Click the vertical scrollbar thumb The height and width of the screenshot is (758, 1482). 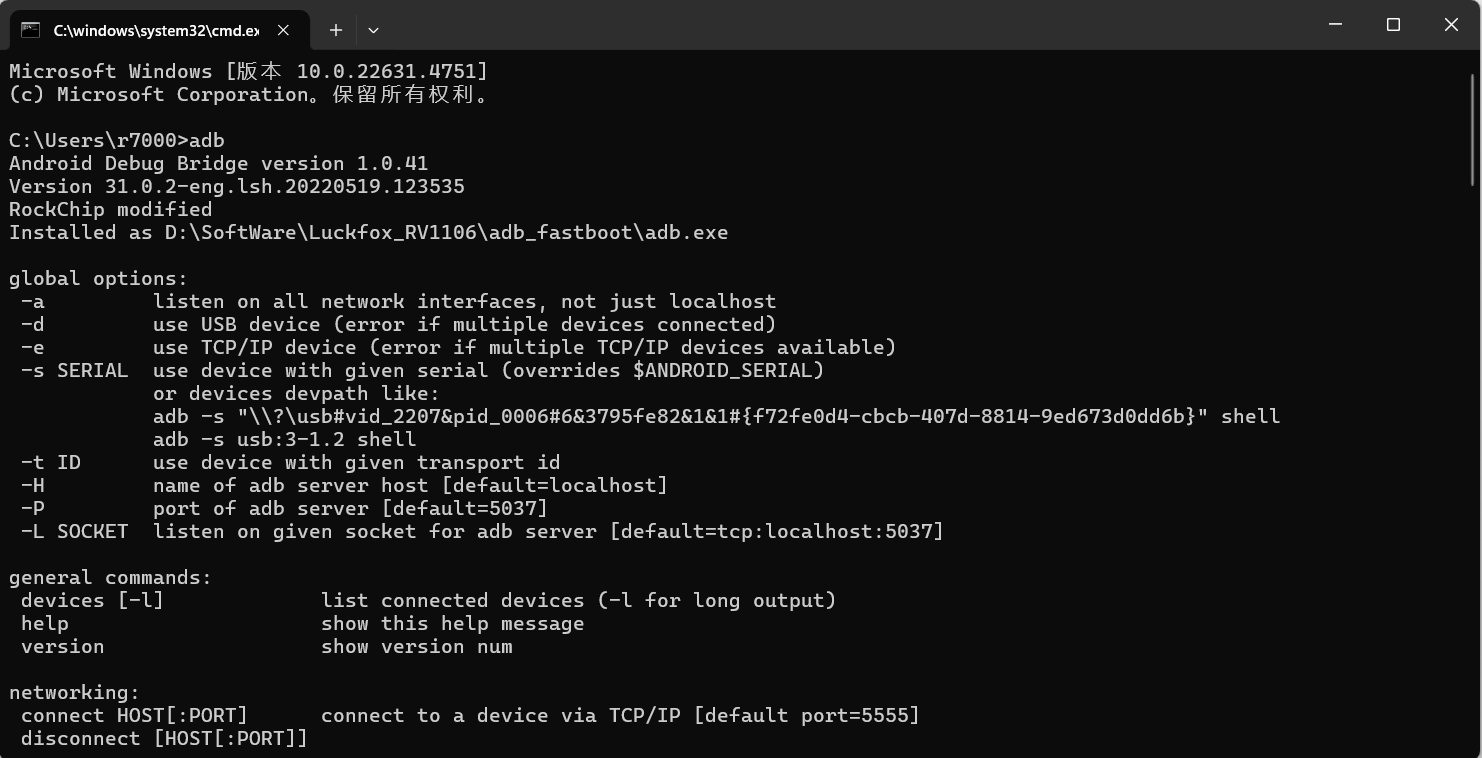coord(1474,130)
